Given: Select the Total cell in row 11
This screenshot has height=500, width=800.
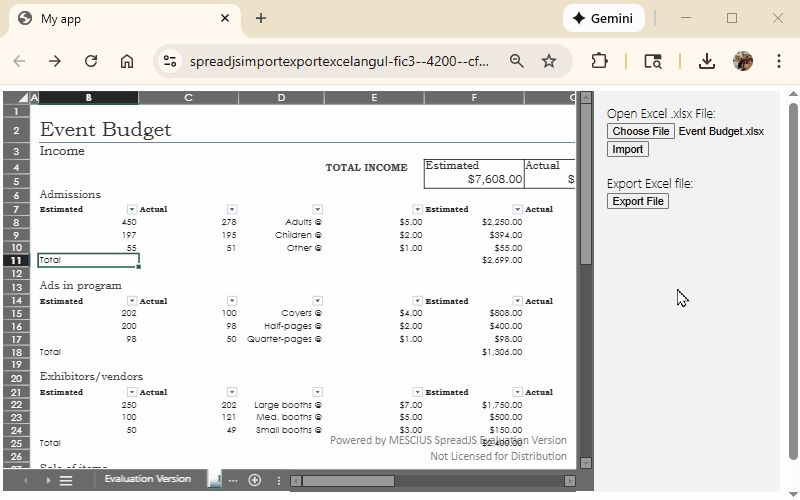Looking at the screenshot, I should [x=88, y=260].
